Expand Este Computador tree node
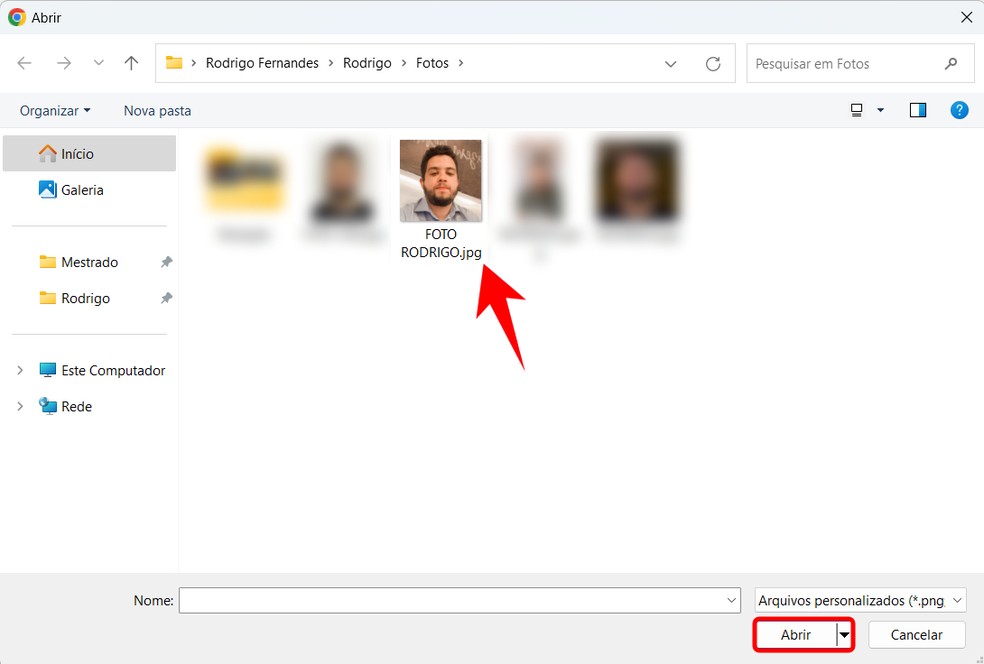The image size is (984, 664). 20,370
